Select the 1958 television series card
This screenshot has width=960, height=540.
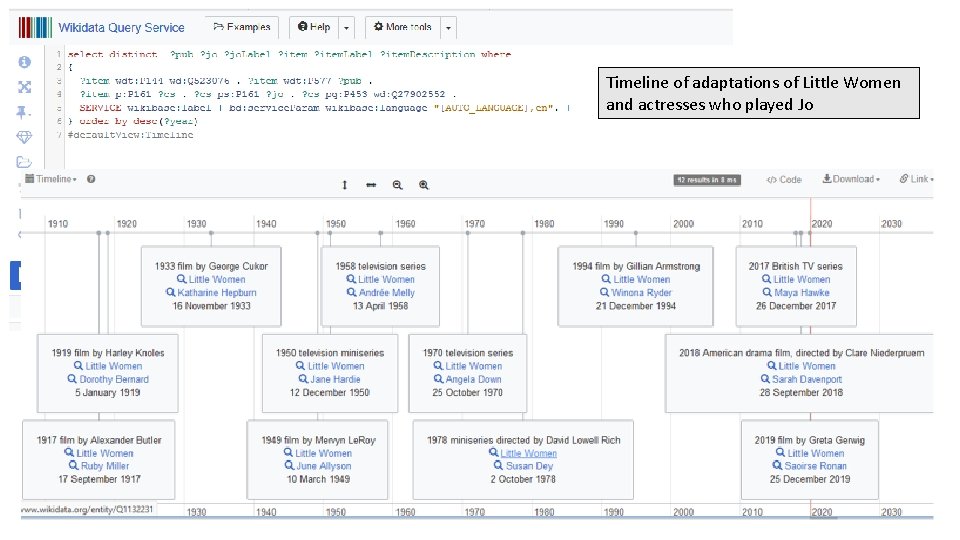pos(380,286)
